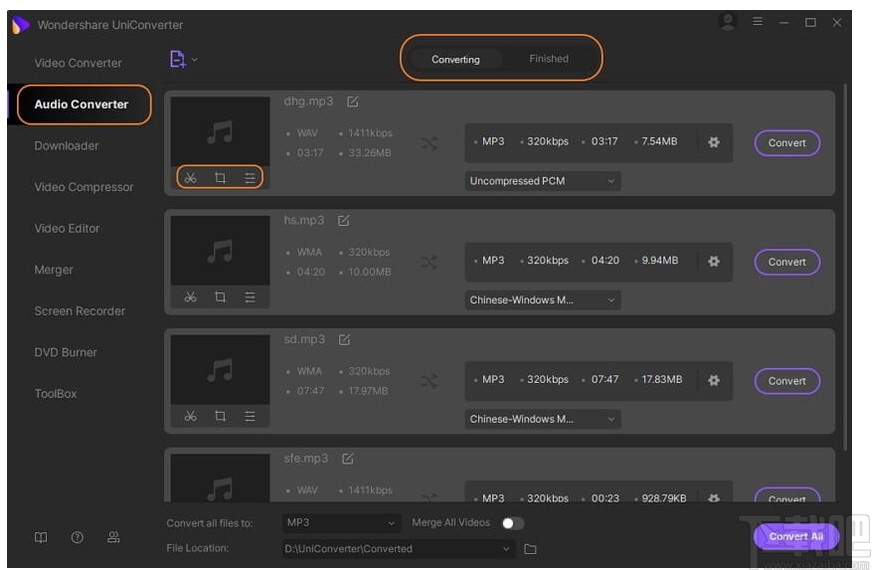Screen dimensions: 873x570
Task: Click the Add Files icon
Action: point(178,59)
